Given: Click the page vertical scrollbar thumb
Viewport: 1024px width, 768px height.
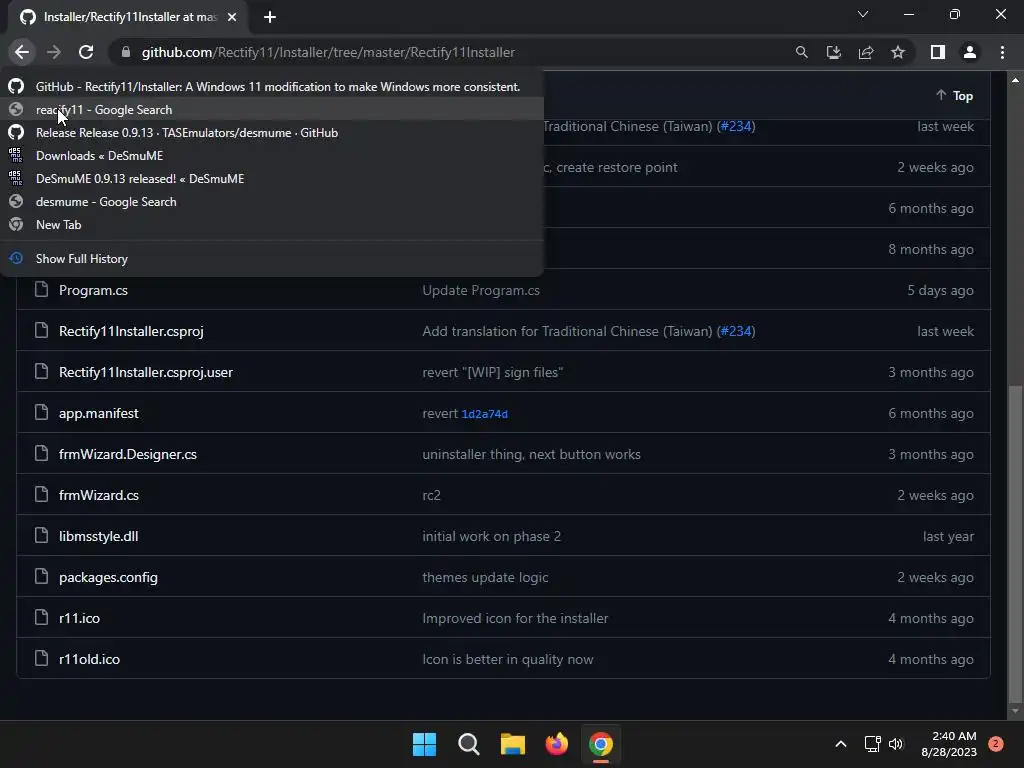Looking at the screenshot, I should click(1015, 542).
